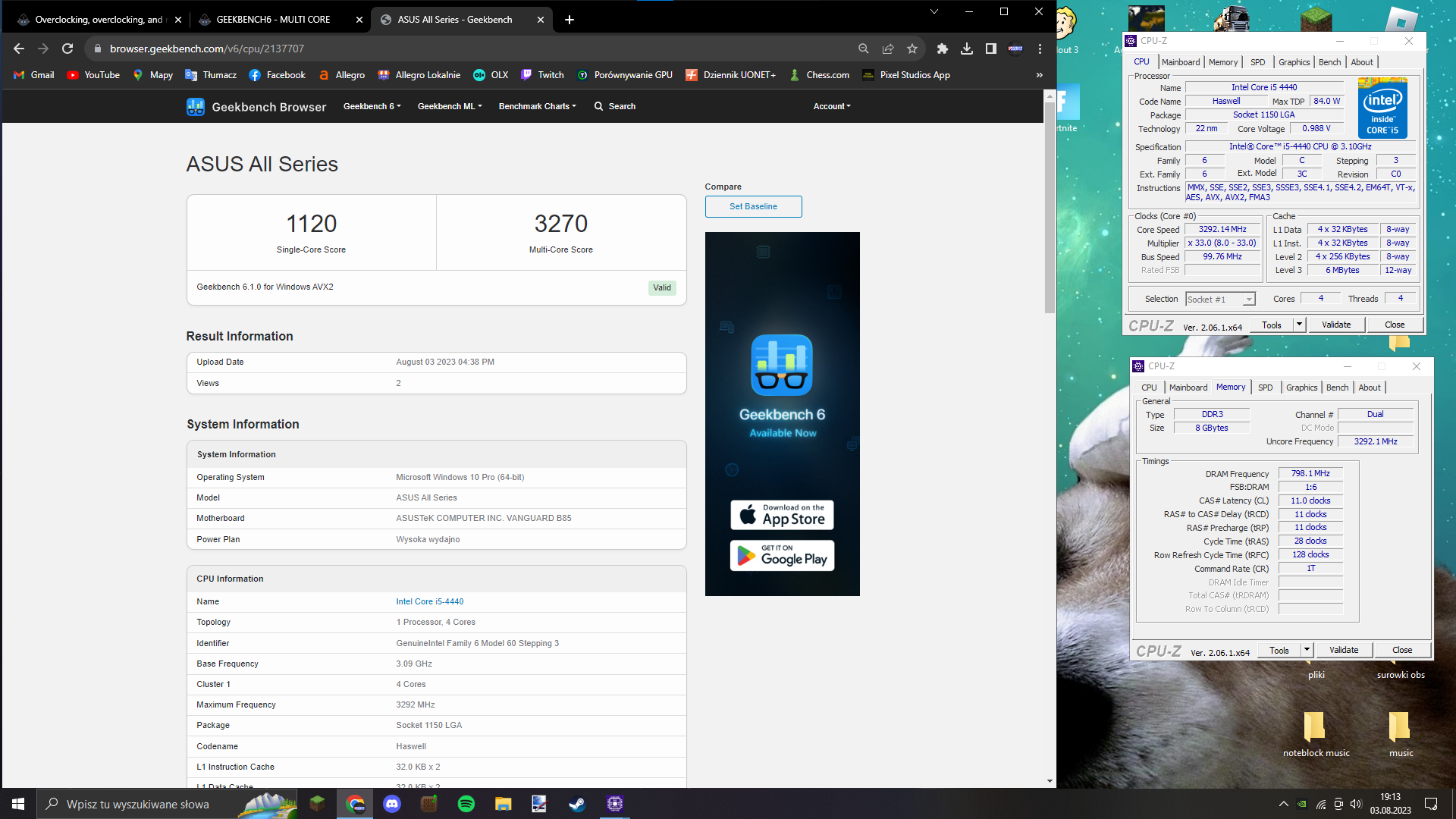Image resolution: width=1456 pixels, height=819 pixels.
Task: Open the About tab in the bottom CPU-Z window
Action: coord(1369,388)
